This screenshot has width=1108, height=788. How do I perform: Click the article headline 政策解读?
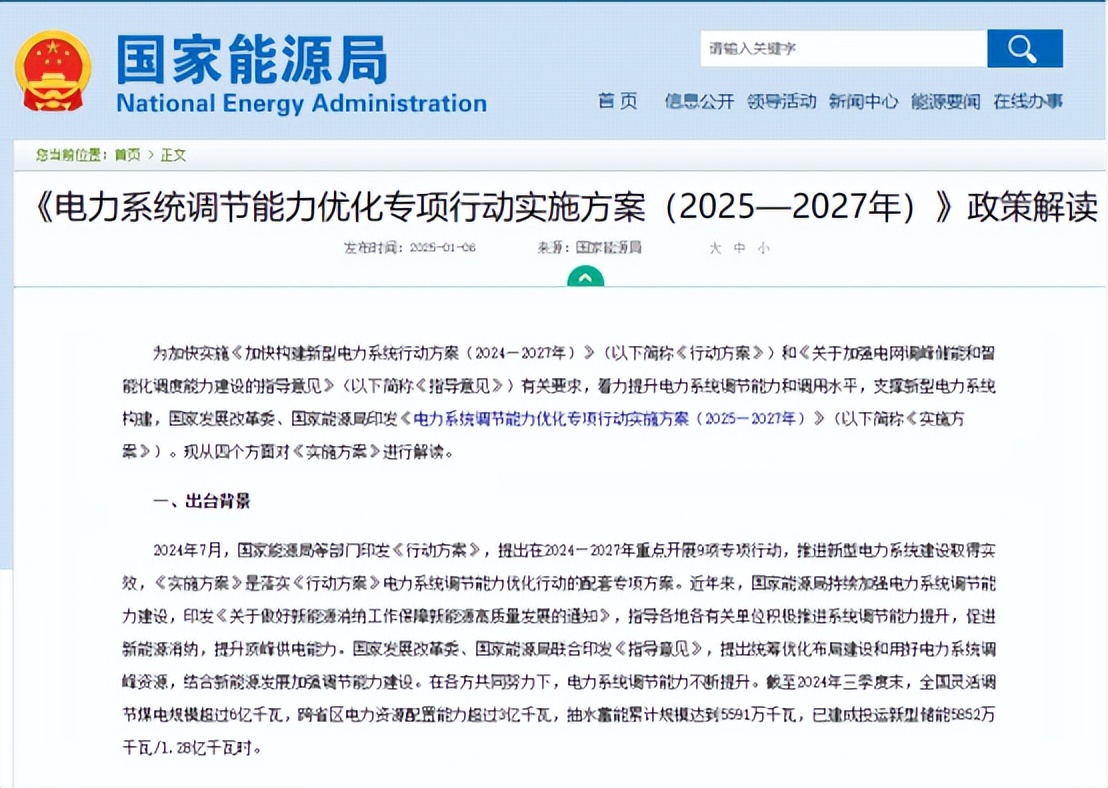tap(566, 207)
